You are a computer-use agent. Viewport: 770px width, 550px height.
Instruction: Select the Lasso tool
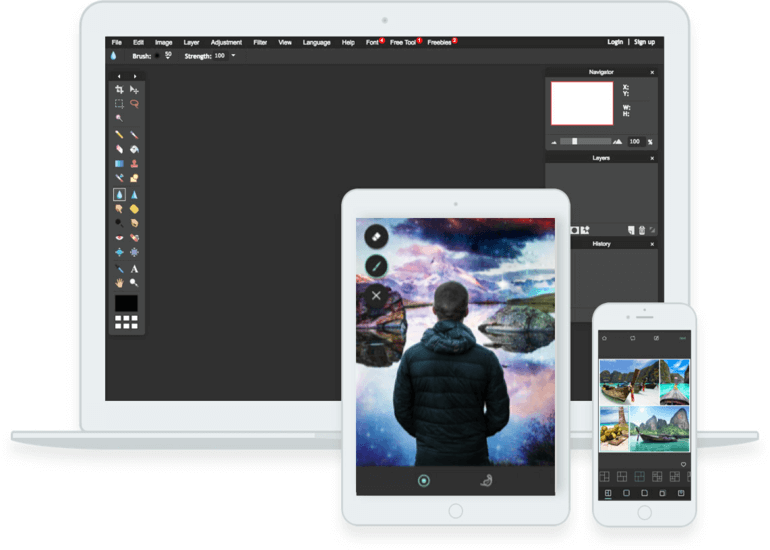click(x=134, y=104)
